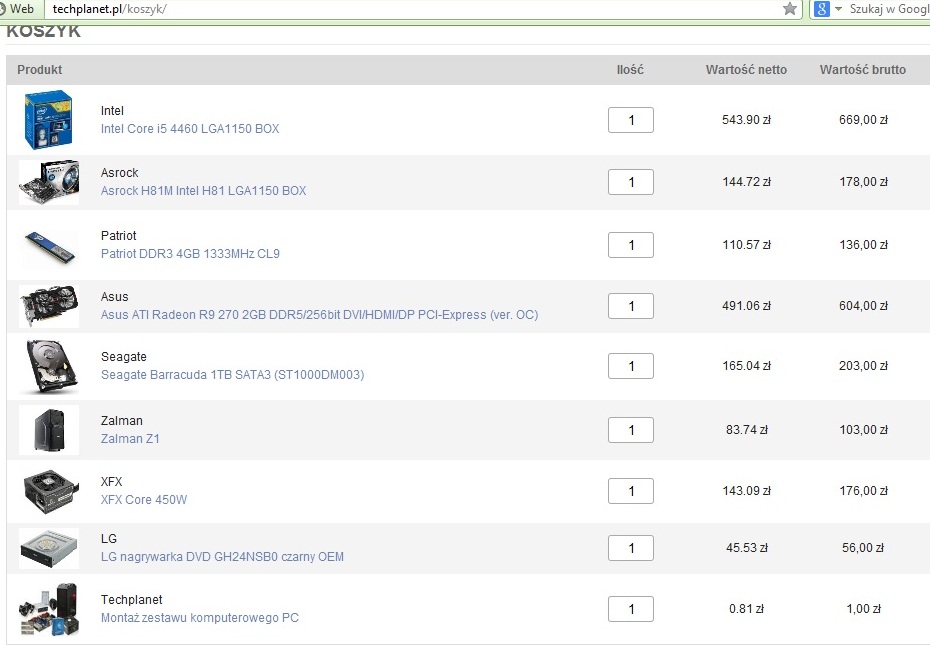Select the 203,00 zł gross price
The image size is (930, 645).
point(864,366)
